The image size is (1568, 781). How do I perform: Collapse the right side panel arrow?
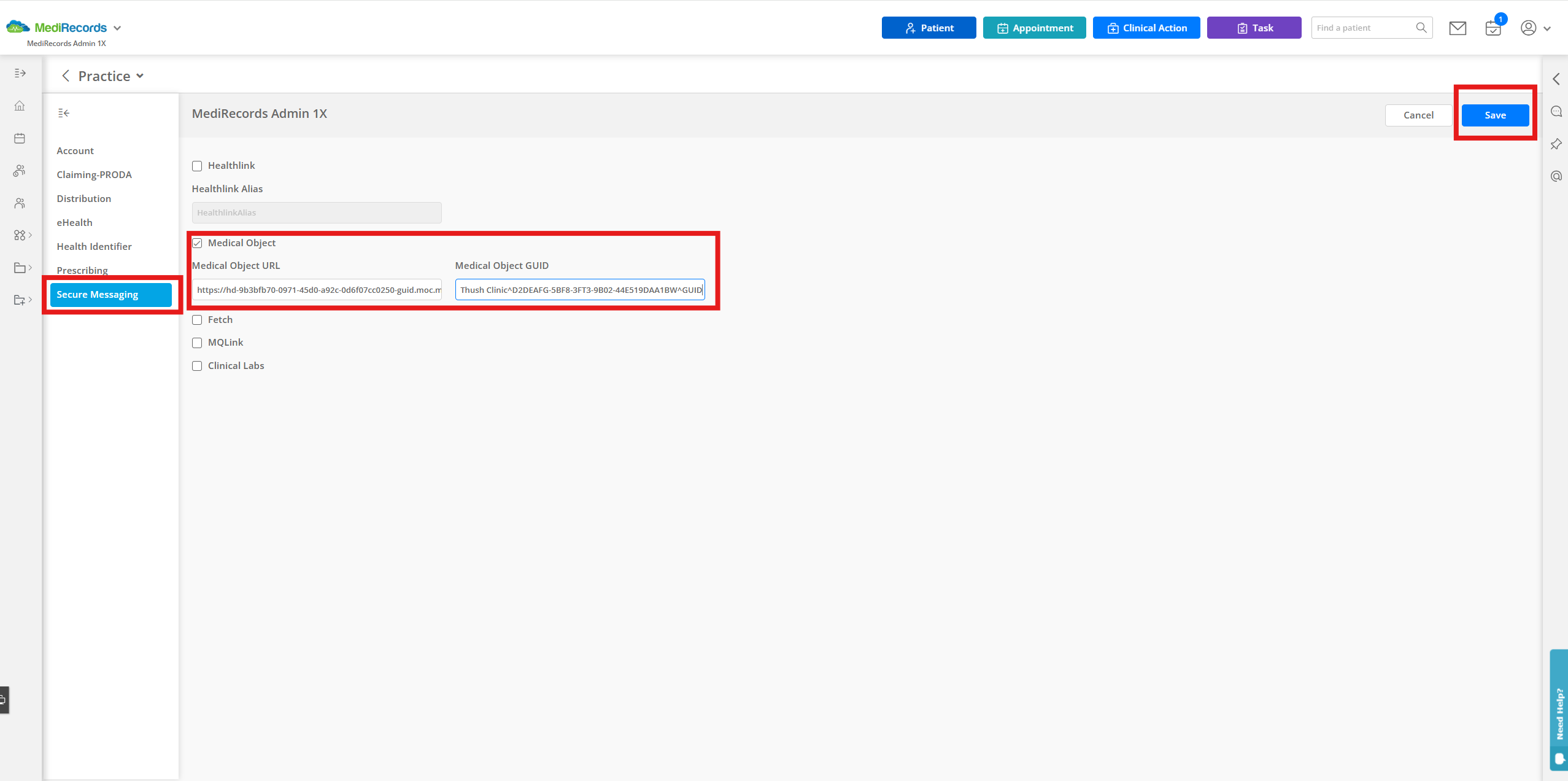pyautogui.click(x=1556, y=79)
